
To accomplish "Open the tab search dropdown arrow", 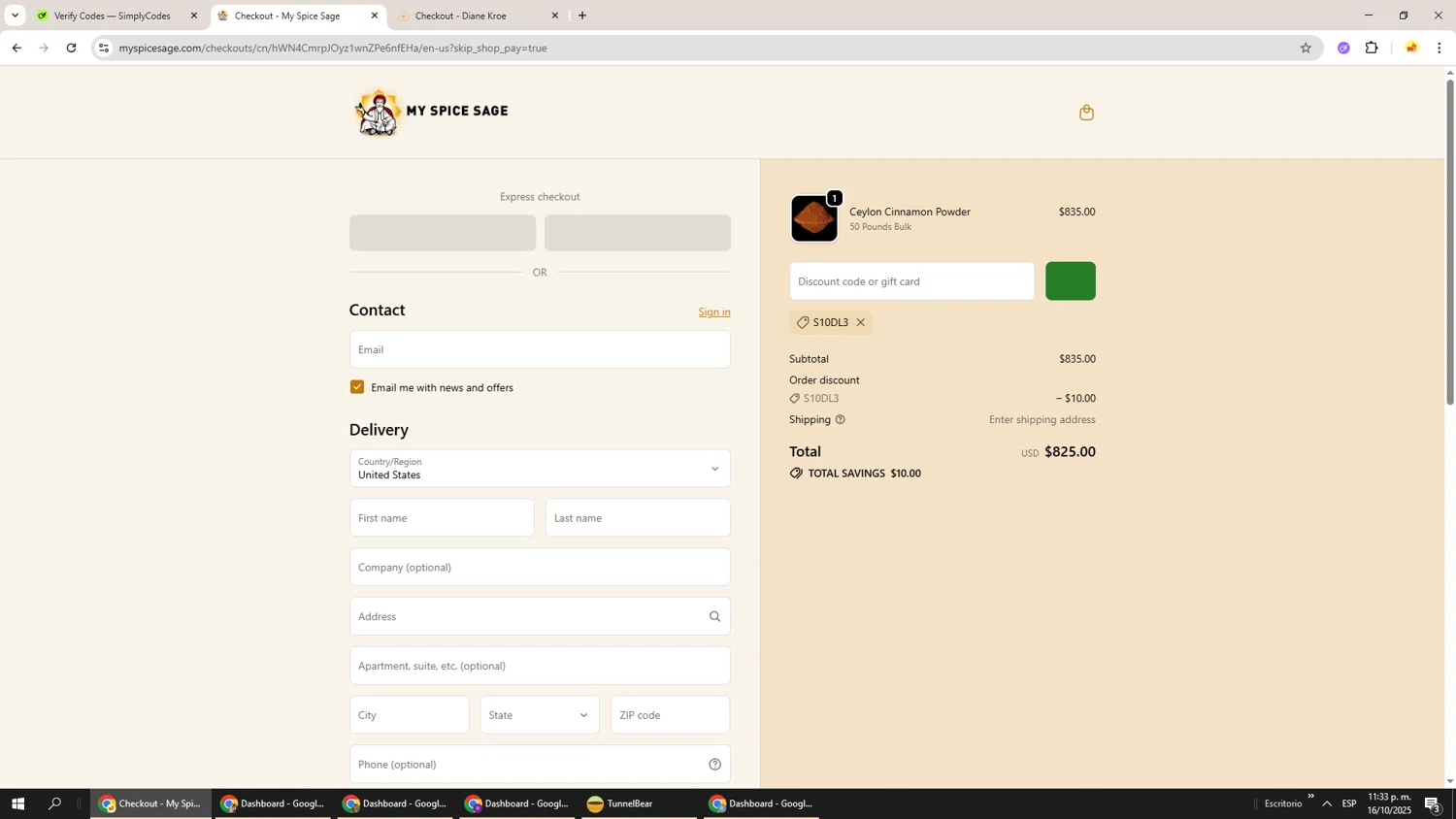I will 15,16.
